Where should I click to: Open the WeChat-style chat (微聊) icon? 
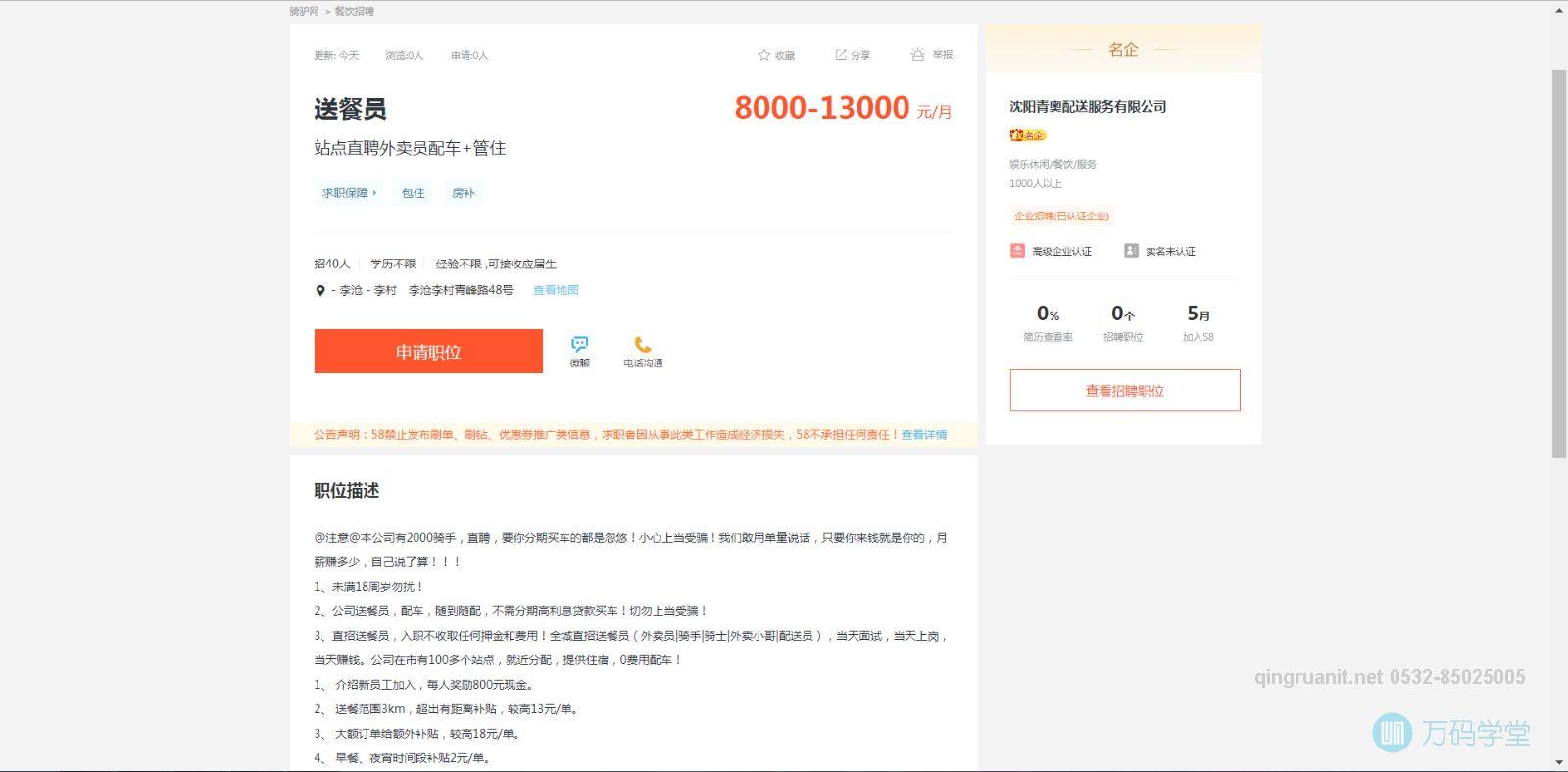point(580,344)
